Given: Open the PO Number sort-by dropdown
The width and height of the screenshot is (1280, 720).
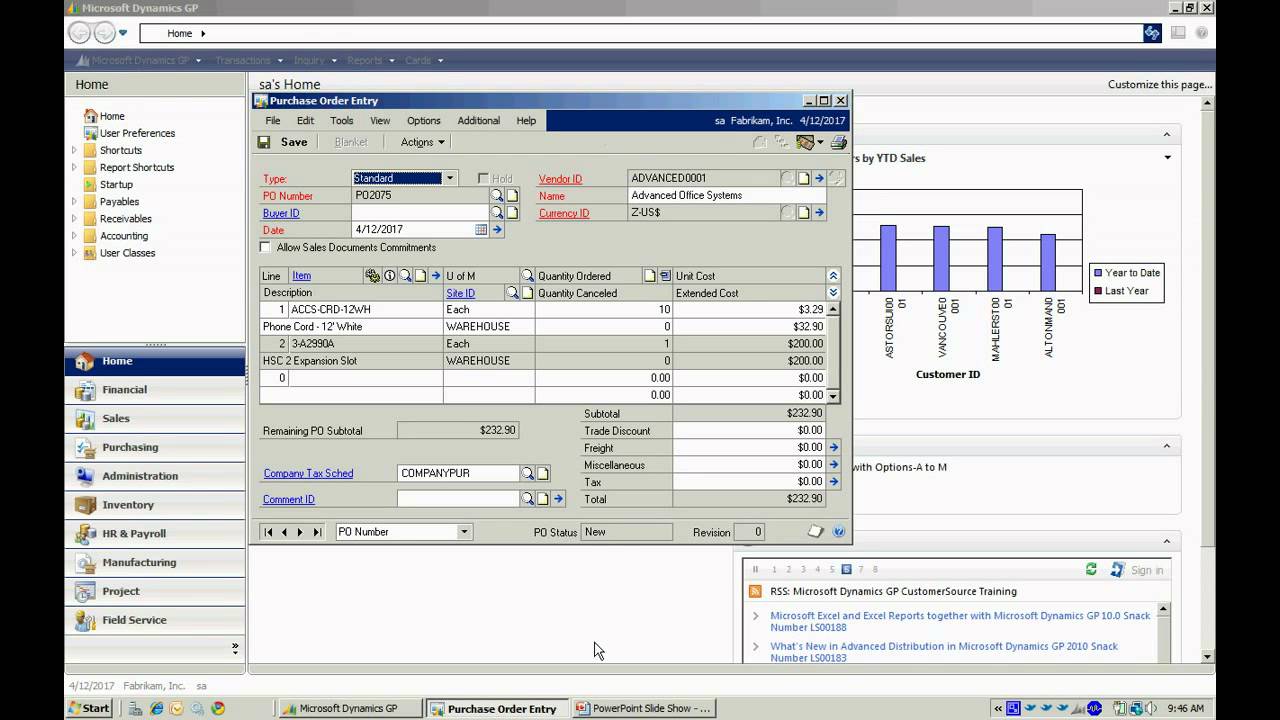Looking at the screenshot, I should (x=464, y=532).
